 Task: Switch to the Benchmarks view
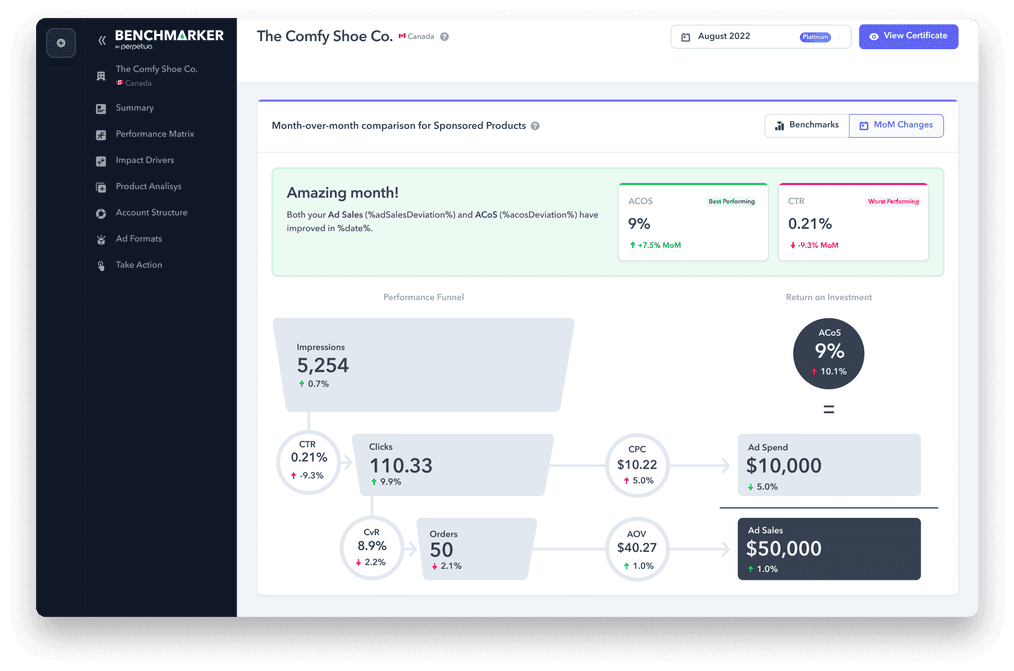coord(806,125)
